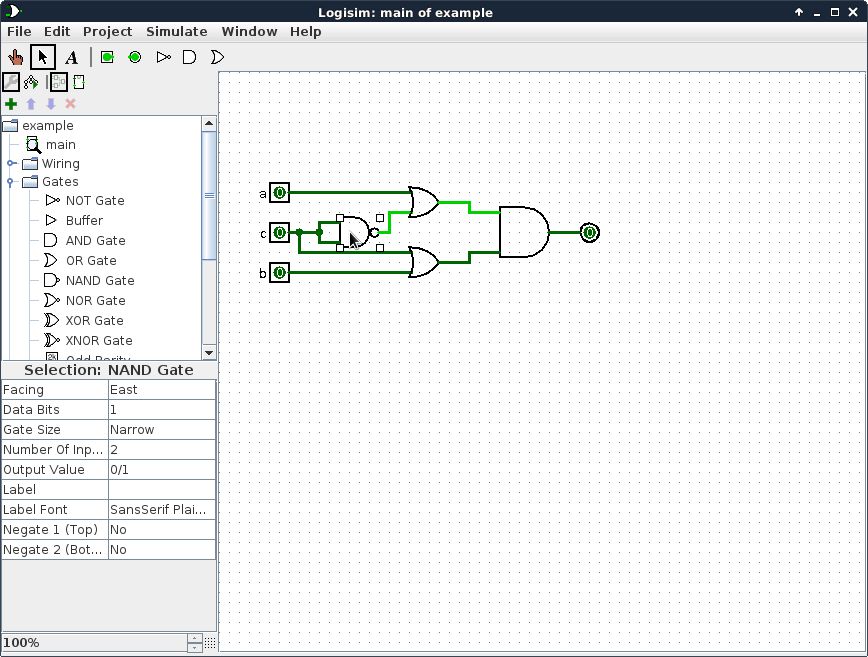Set Negate 1 (Top) to Yes
Viewport: 868px width, 657px height.
(160, 529)
